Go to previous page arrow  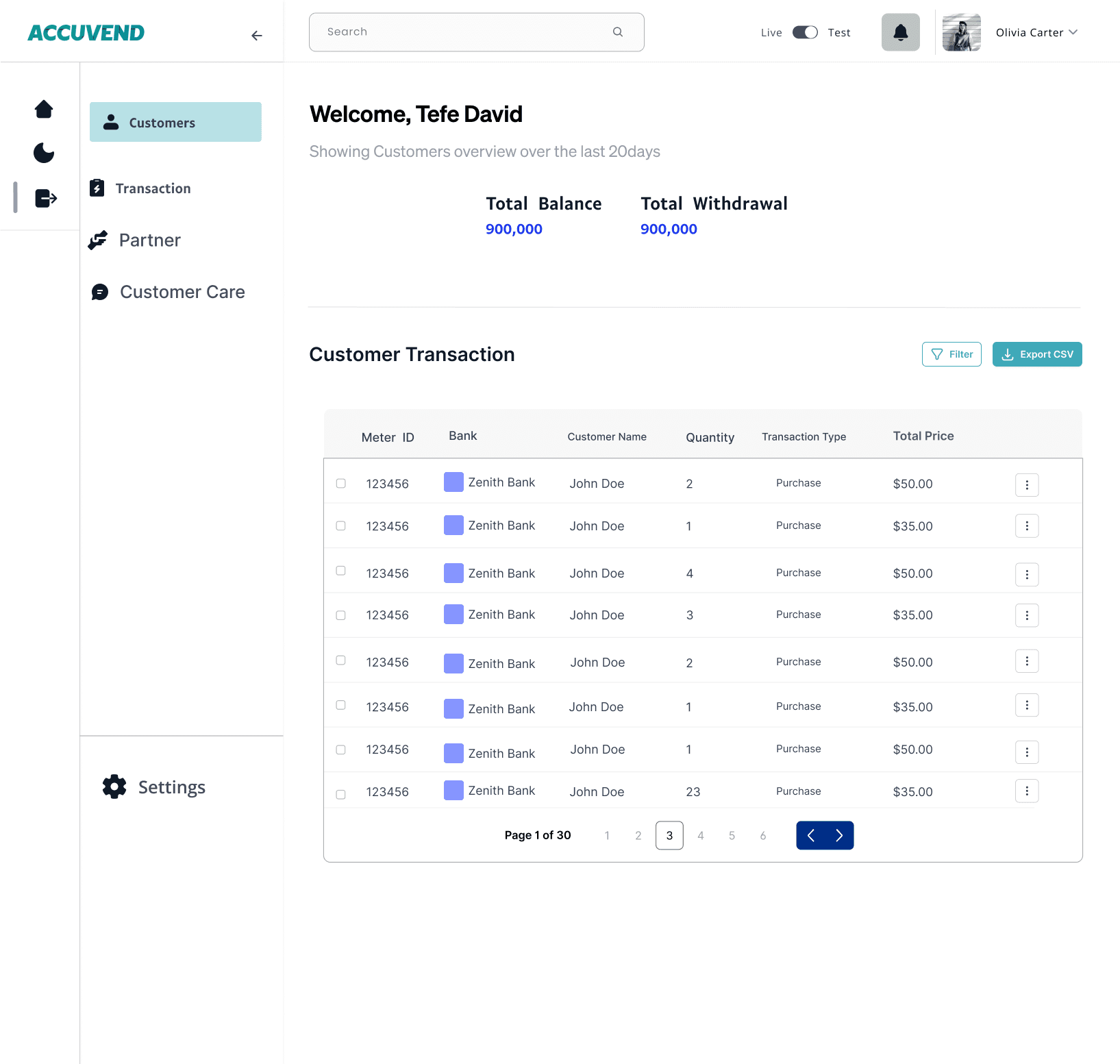click(x=811, y=835)
